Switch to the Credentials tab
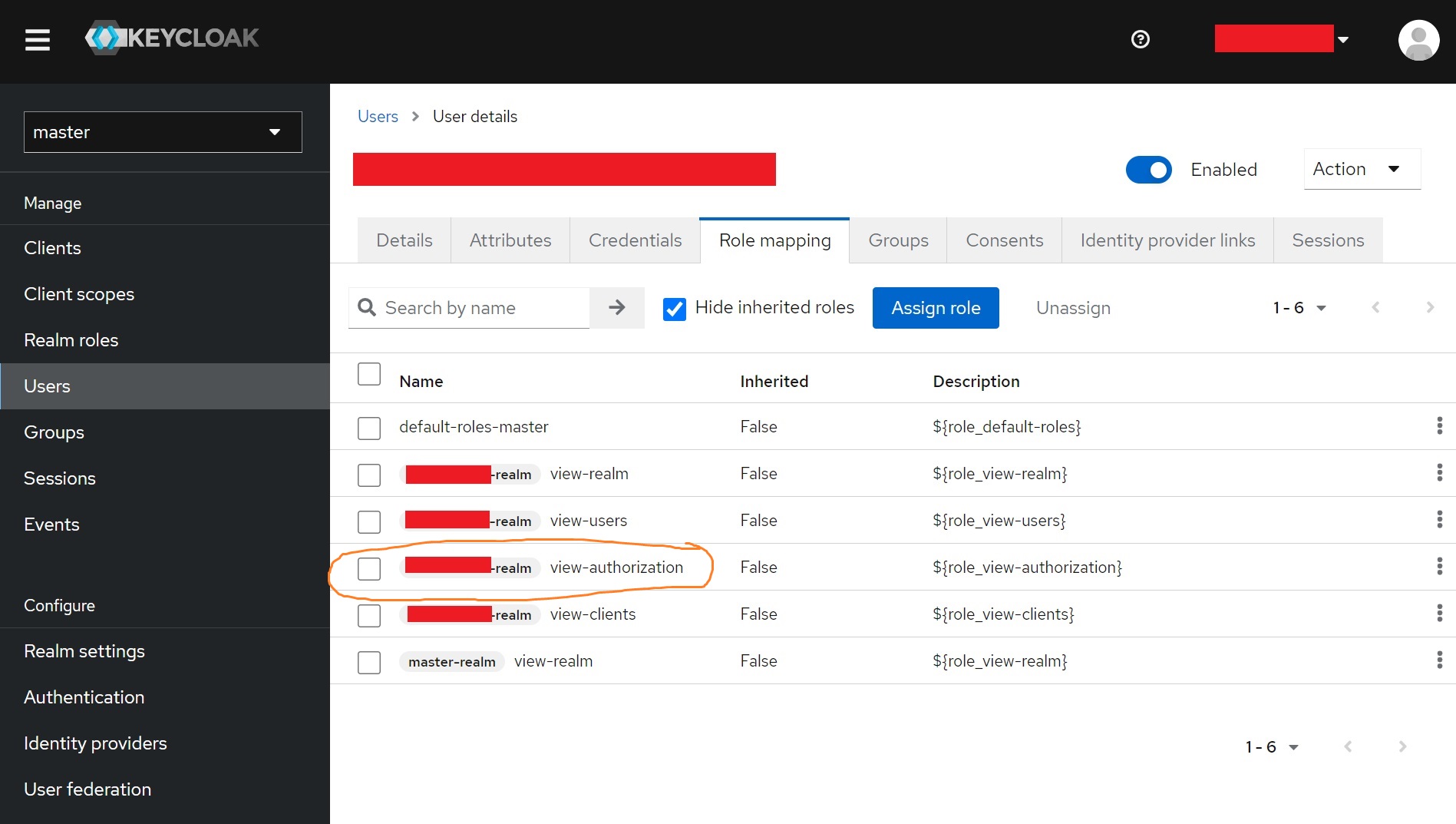The height and width of the screenshot is (824, 1456). coord(635,240)
